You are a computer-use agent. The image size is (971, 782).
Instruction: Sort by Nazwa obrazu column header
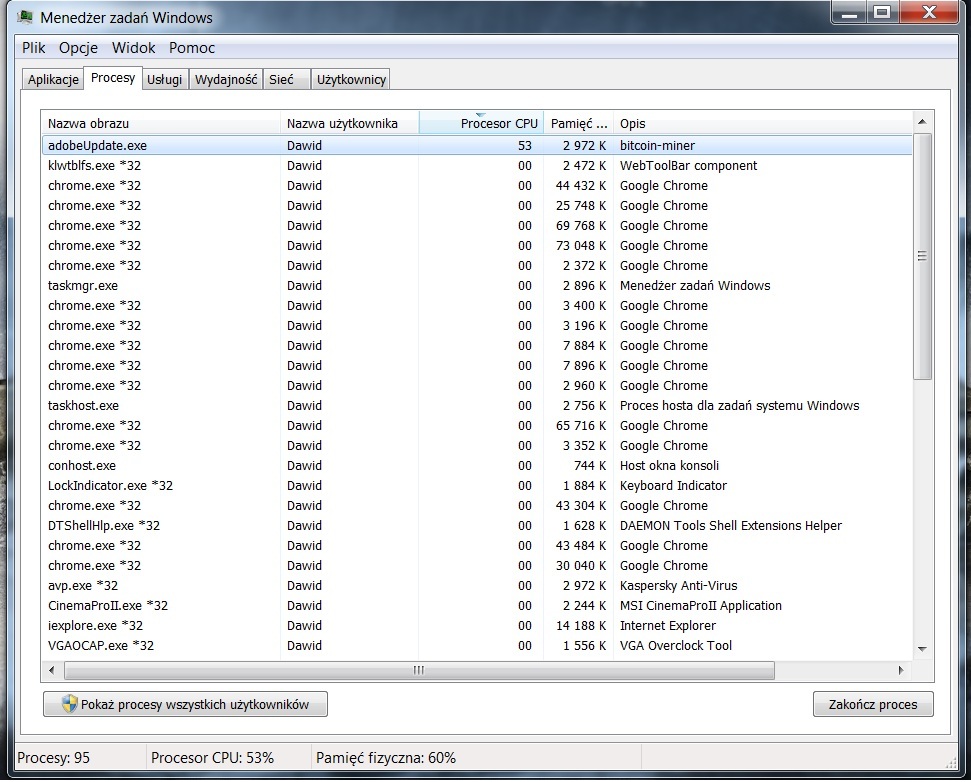pyautogui.click(x=161, y=123)
